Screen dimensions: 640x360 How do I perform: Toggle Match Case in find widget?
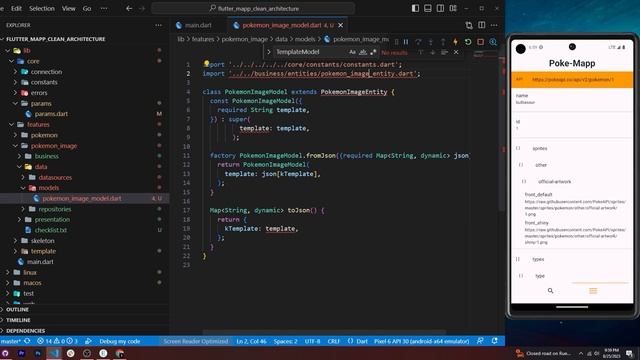[352, 52]
